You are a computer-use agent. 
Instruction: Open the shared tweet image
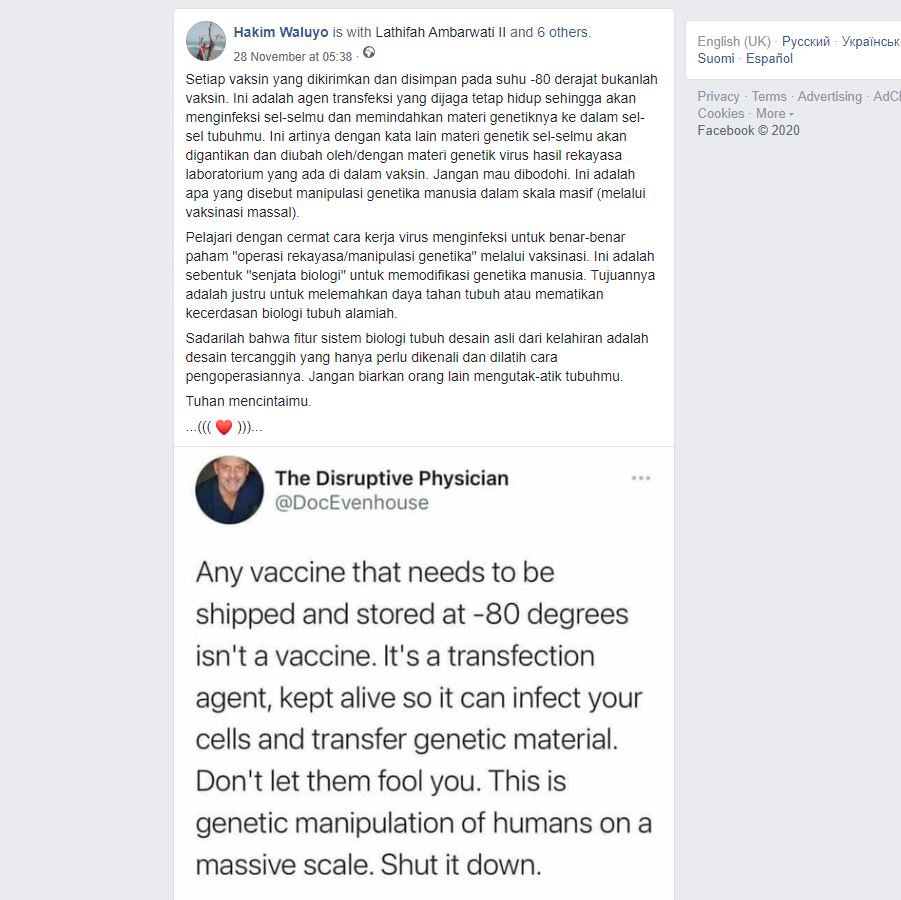[424, 673]
